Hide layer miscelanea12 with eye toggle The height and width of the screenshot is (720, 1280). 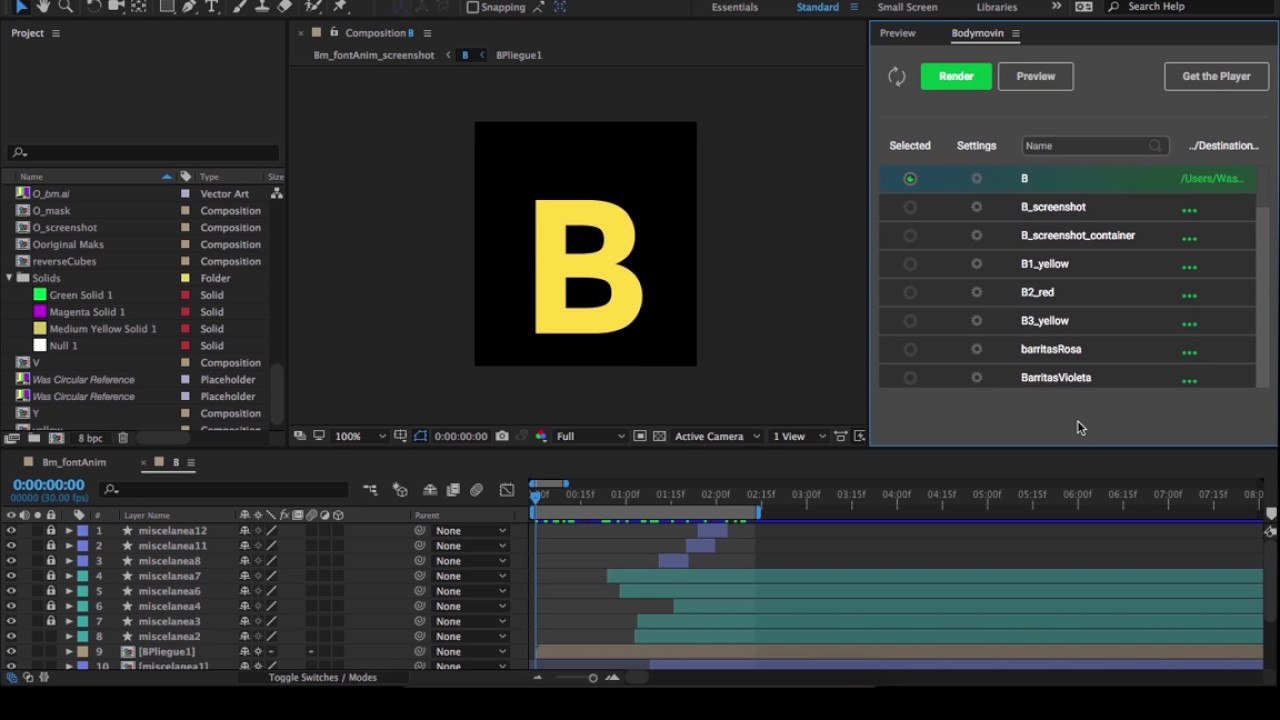11,531
